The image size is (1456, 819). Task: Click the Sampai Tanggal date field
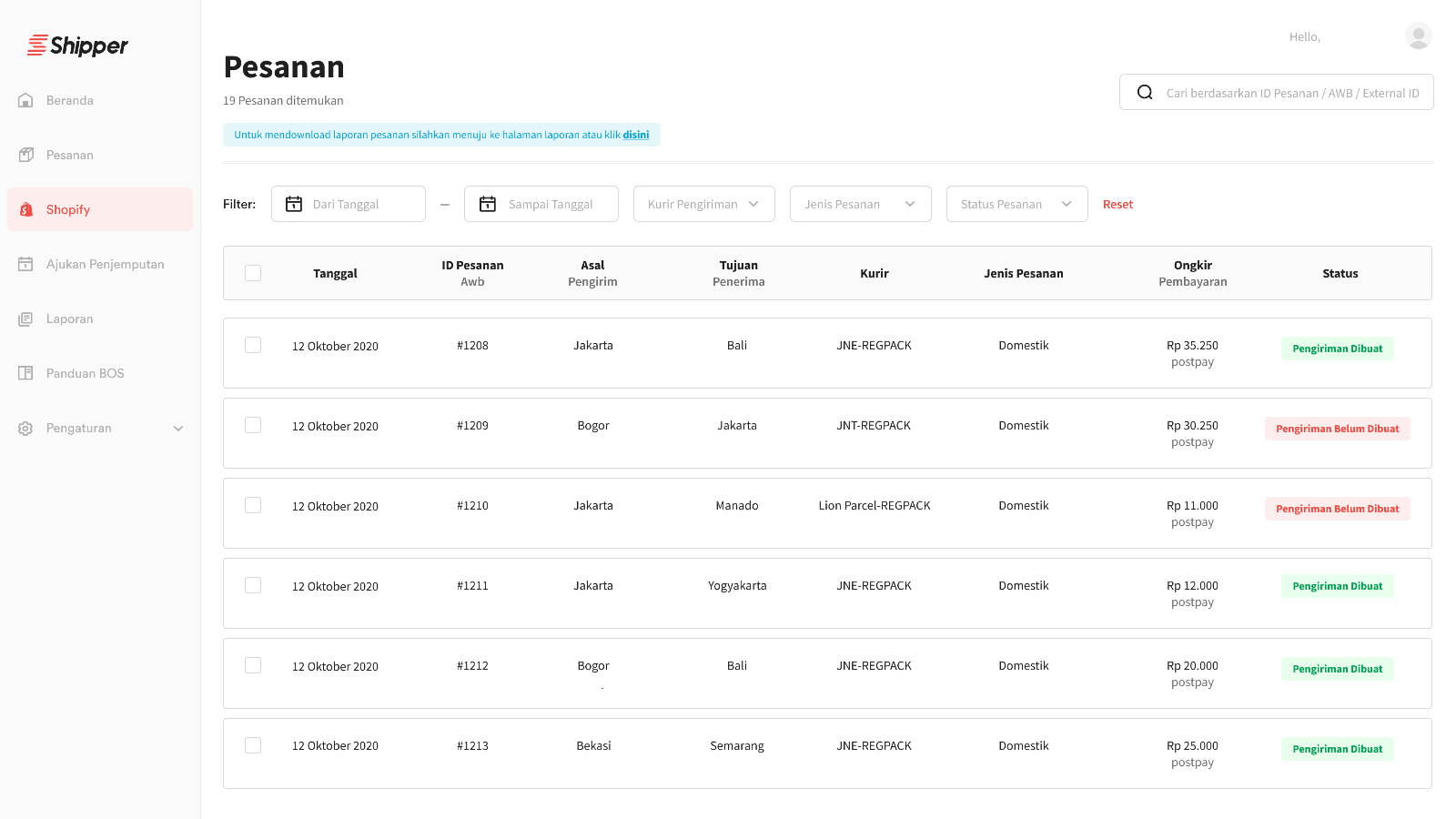pos(541,204)
